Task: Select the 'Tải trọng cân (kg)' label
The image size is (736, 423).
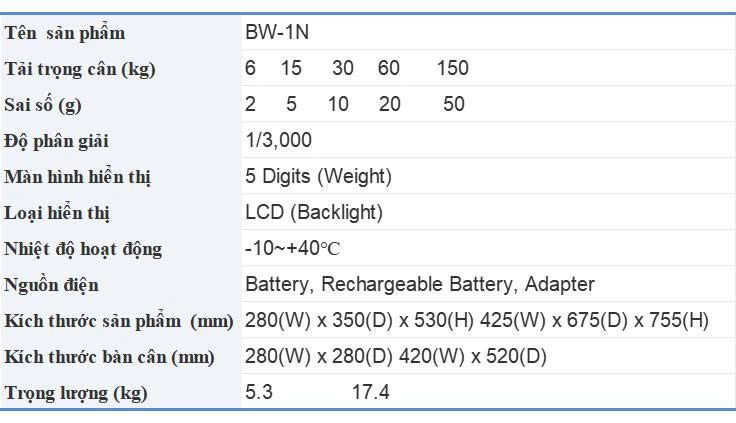Action: pos(80,70)
